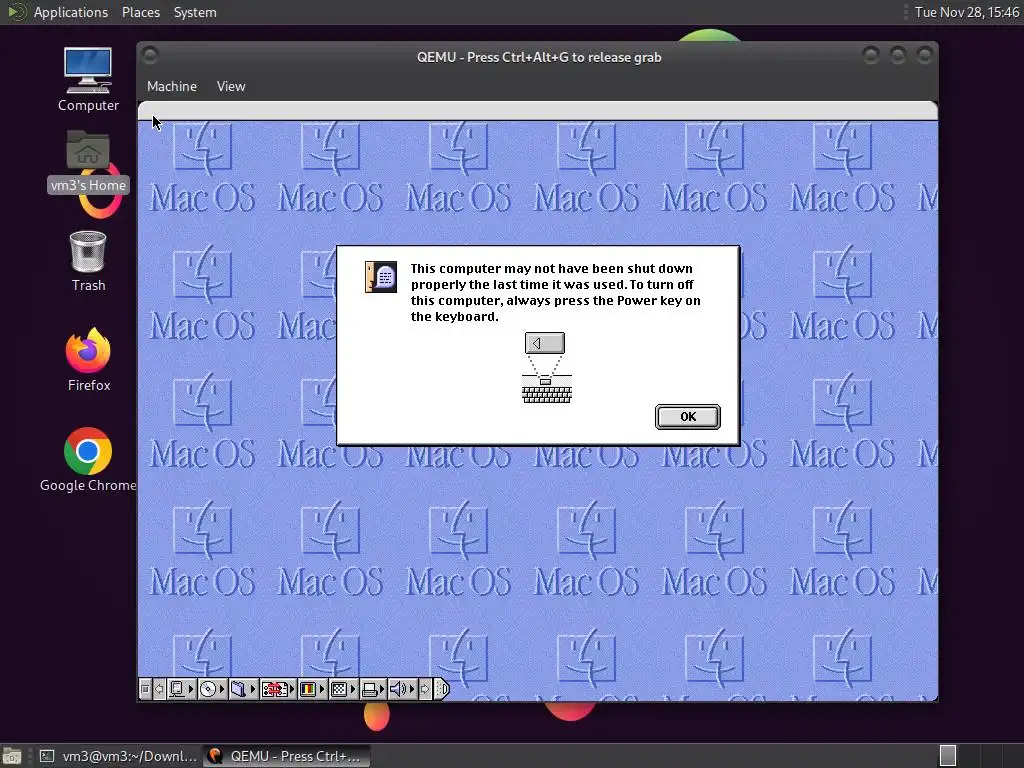
Task: Open the Computer desktop icon
Action: [88, 79]
